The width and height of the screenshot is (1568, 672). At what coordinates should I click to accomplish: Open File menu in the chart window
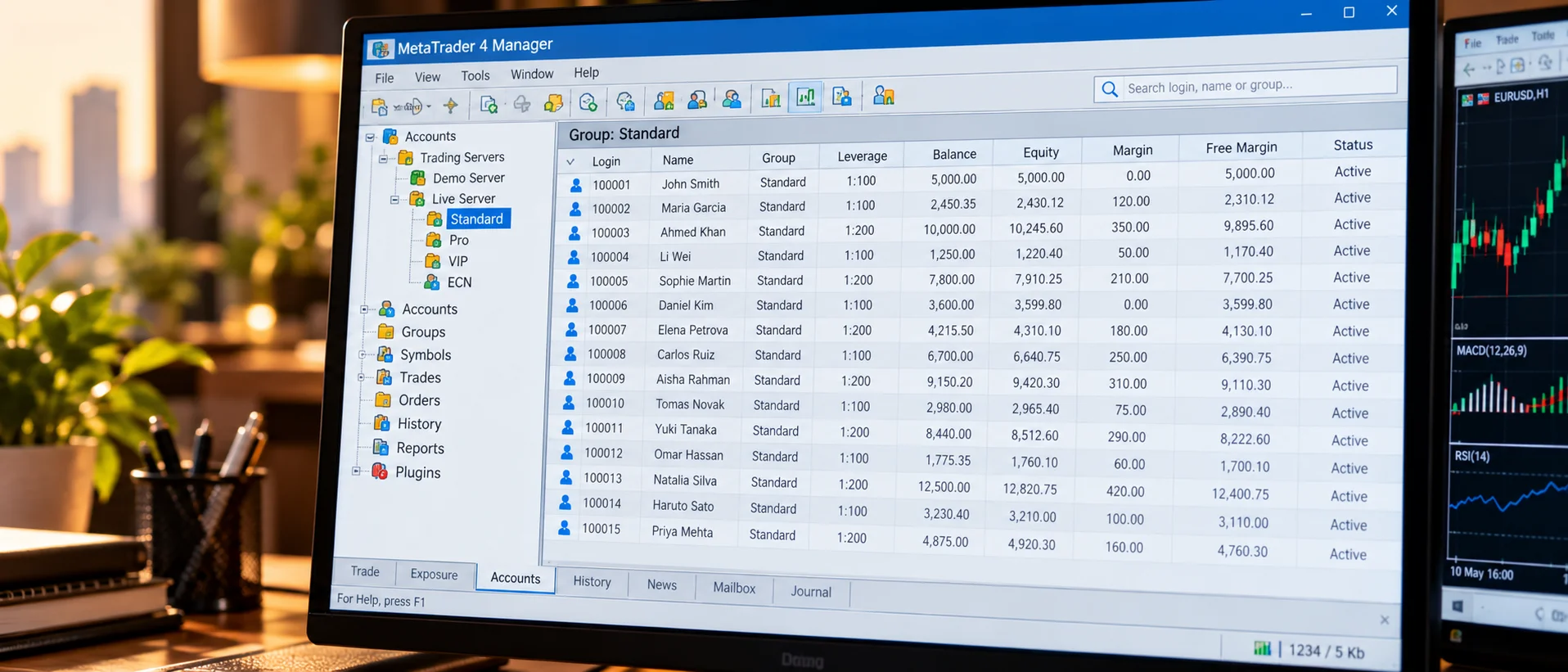coord(1473,43)
